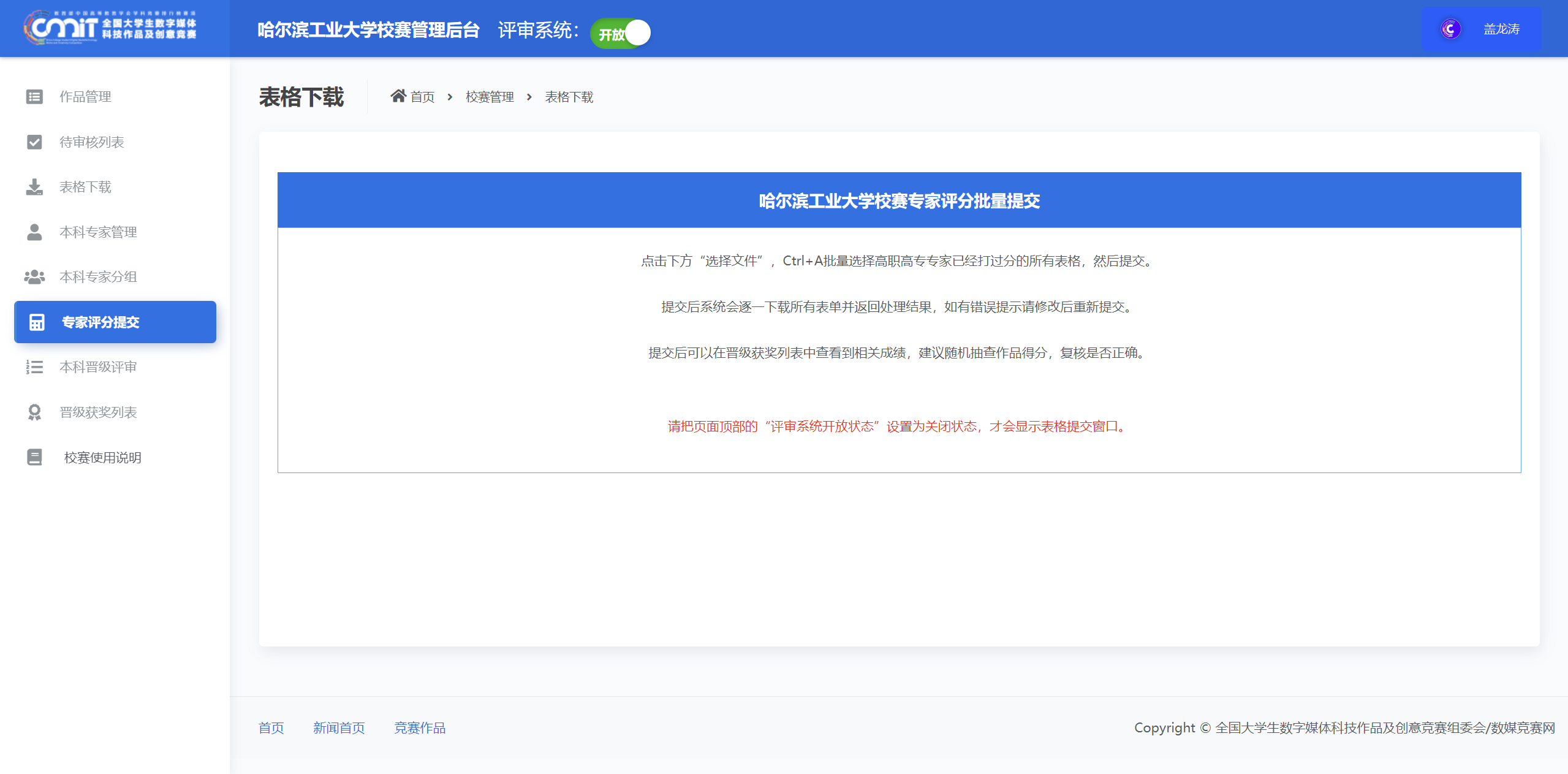
Task: Click the 表格下载 download icon
Action: (x=34, y=187)
